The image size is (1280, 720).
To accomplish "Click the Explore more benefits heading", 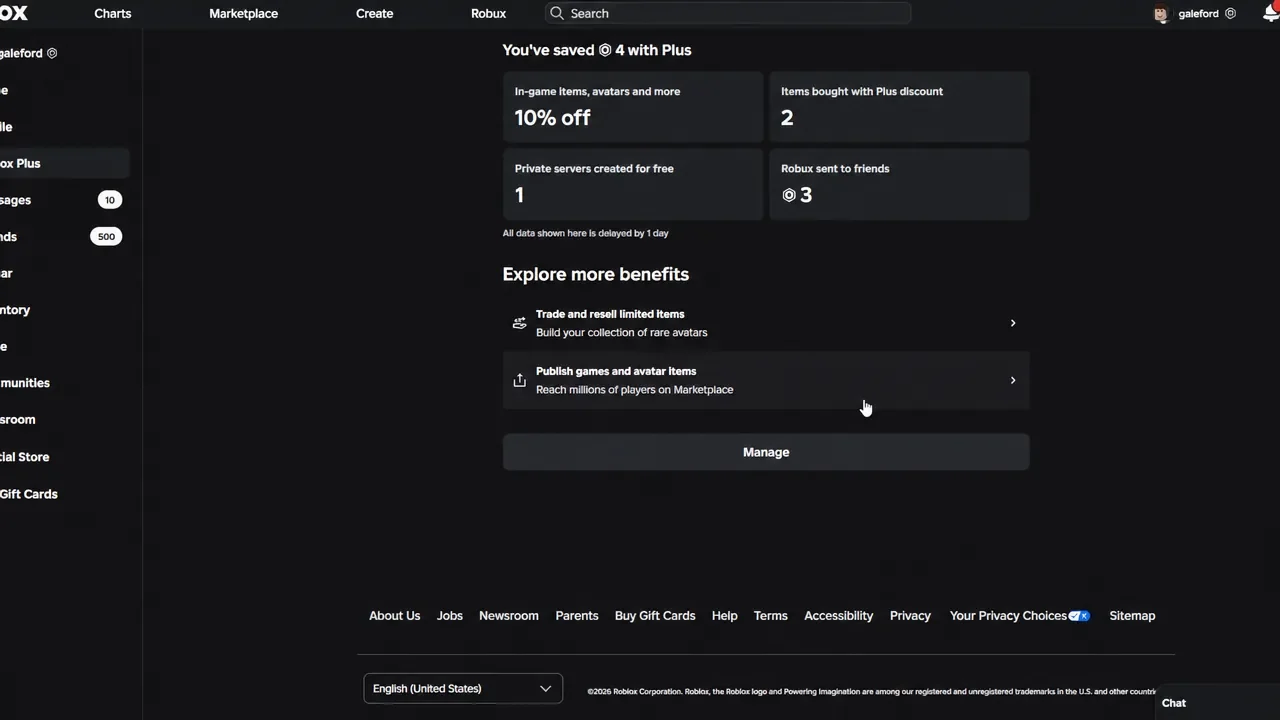I will (596, 274).
